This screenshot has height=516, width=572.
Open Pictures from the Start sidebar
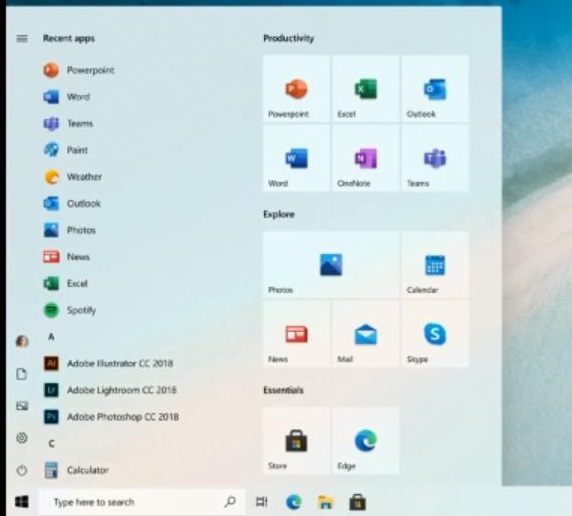tap(22, 406)
